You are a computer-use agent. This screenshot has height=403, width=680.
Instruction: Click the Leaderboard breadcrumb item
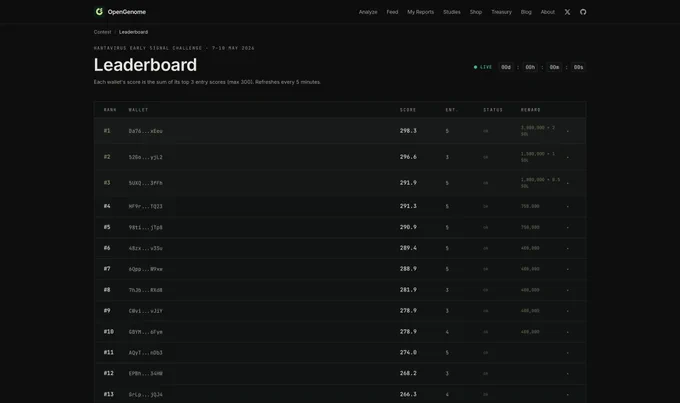pos(133,32)
